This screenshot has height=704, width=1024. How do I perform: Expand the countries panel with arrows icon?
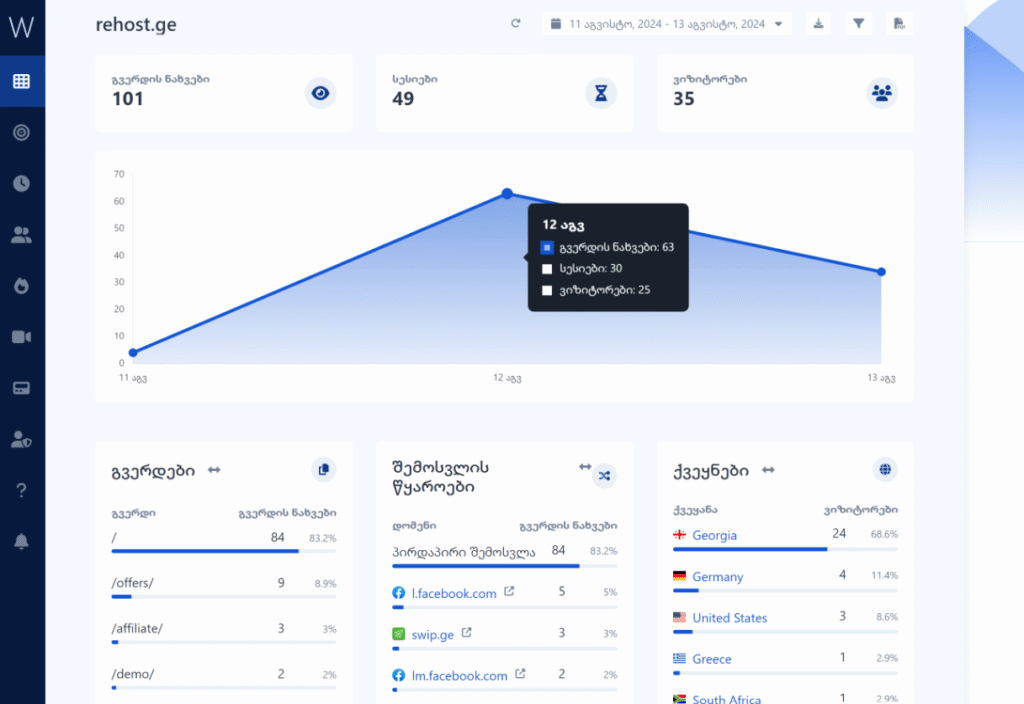click(x=769, y=469)
